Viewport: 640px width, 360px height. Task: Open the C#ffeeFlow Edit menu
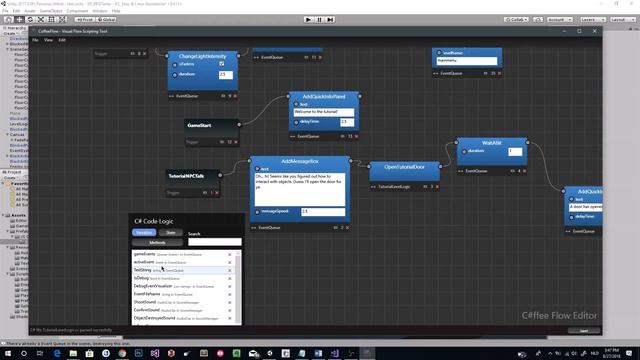click(x=62, y=40)
